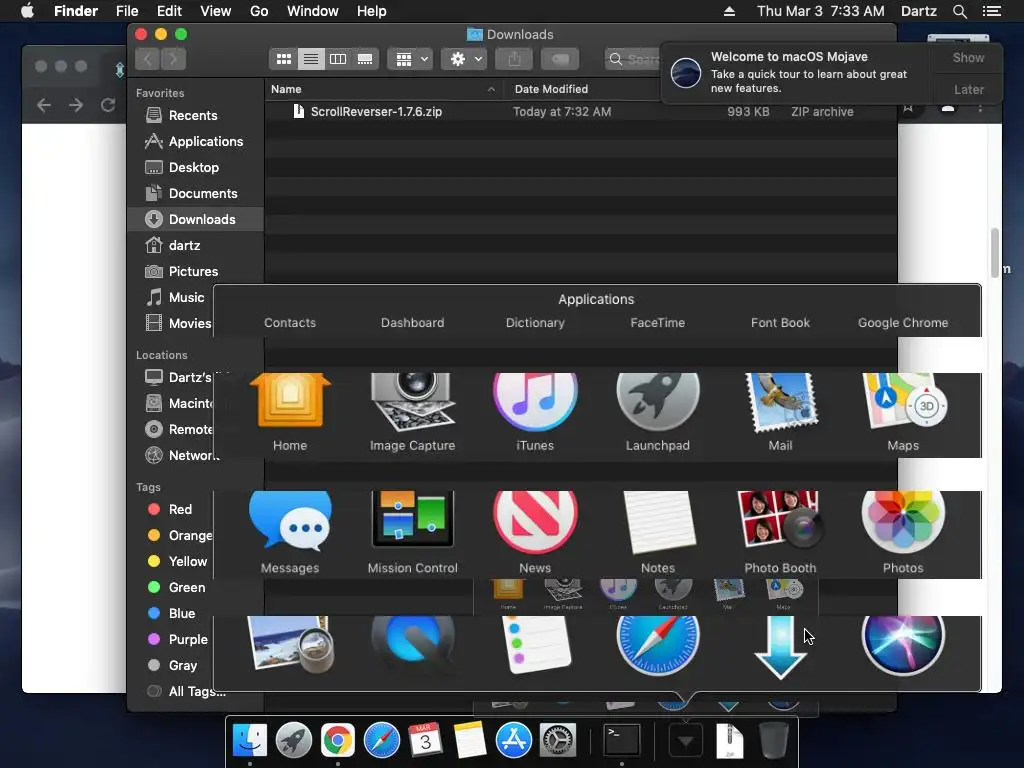Go back in Finder toolbar
1024x768 pixels.
pyautogui.click(x=148, y=59)
